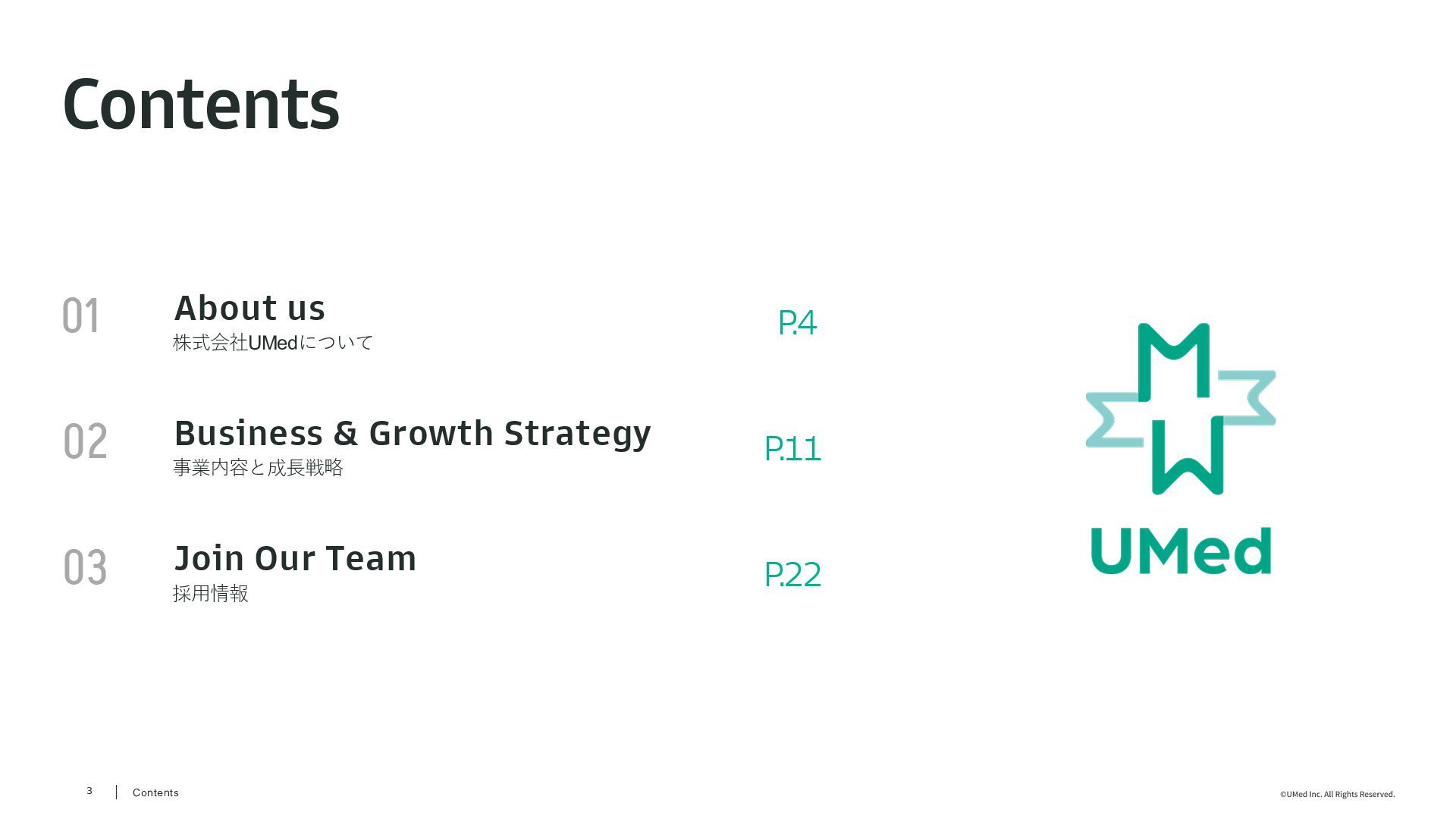Image resolution: width=1456 pixels, height=819 pixels.
Task: Click the light teal right arm of the logo
Action: (1251, 397)
